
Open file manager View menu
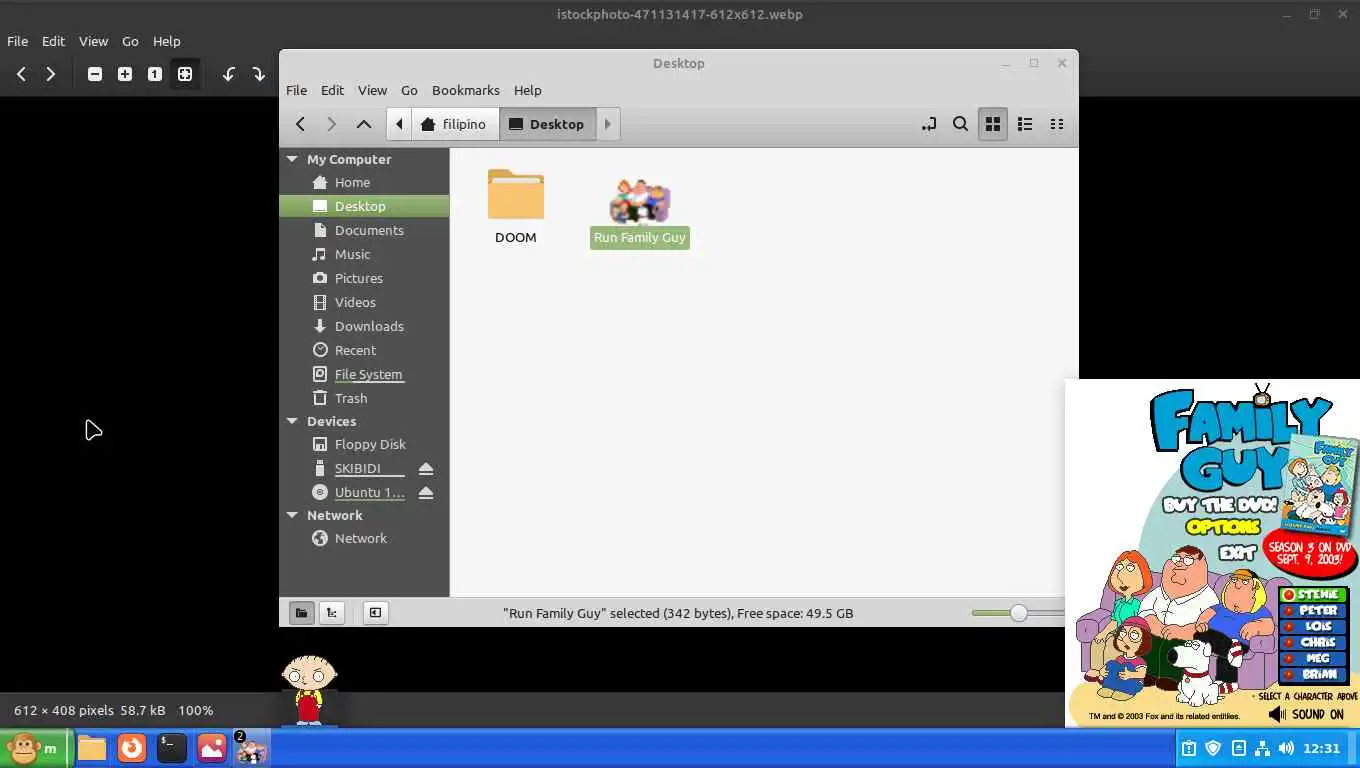[372, 90]
